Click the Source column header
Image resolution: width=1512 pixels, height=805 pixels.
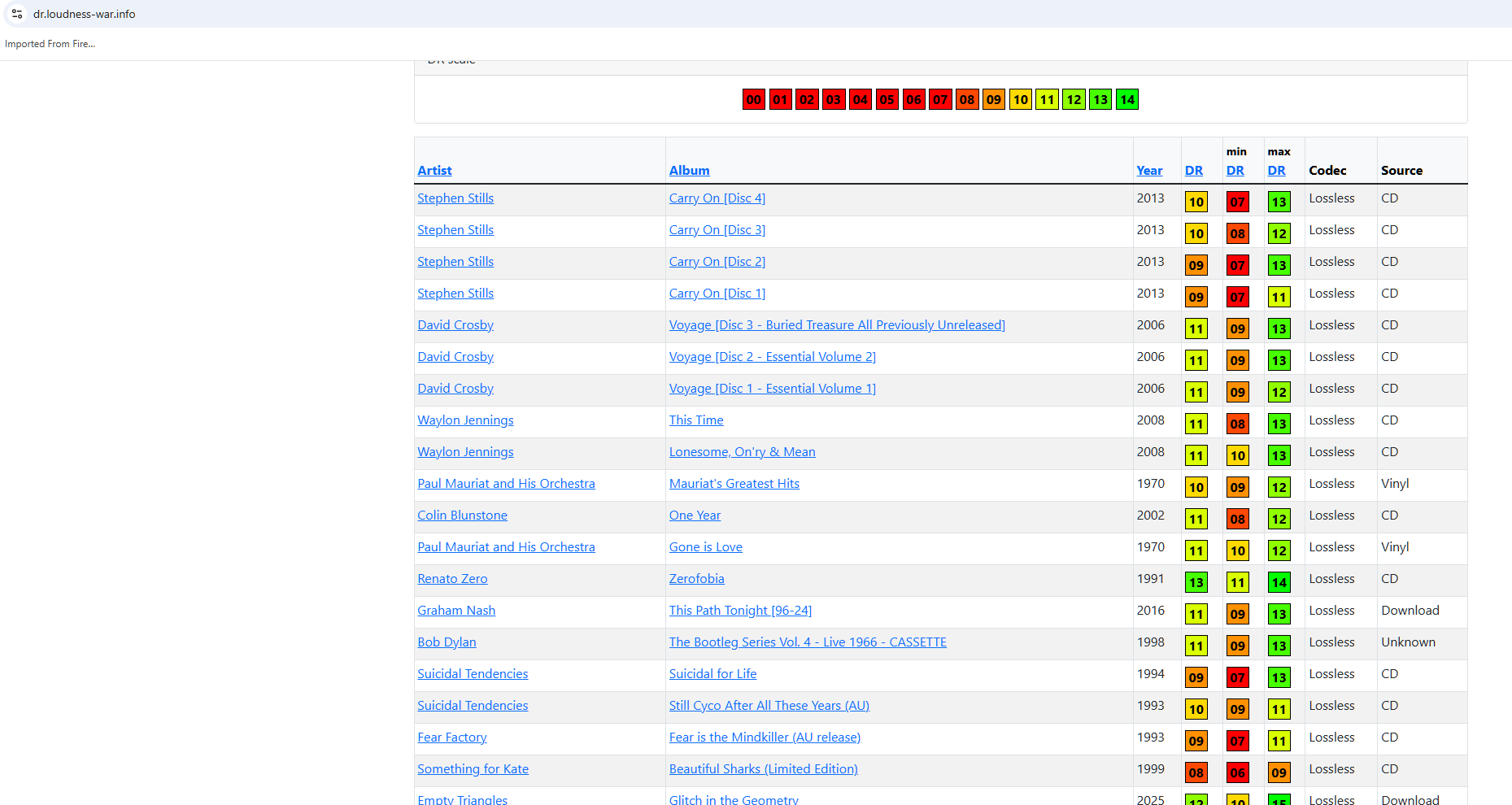click(1401, 171)
